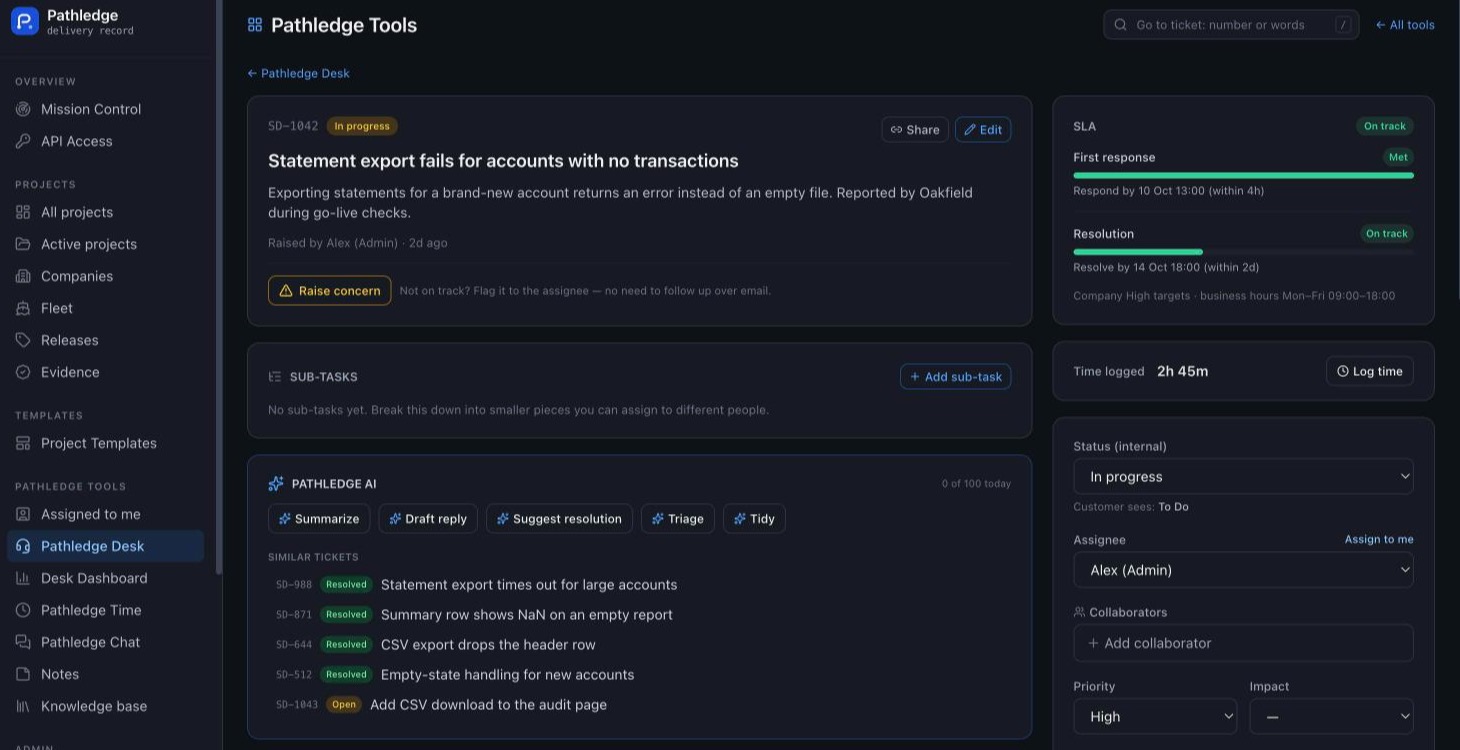Follow the Assign to me link
The width and height of the screenshot is (1460, 750).
tap(1379, 539)
